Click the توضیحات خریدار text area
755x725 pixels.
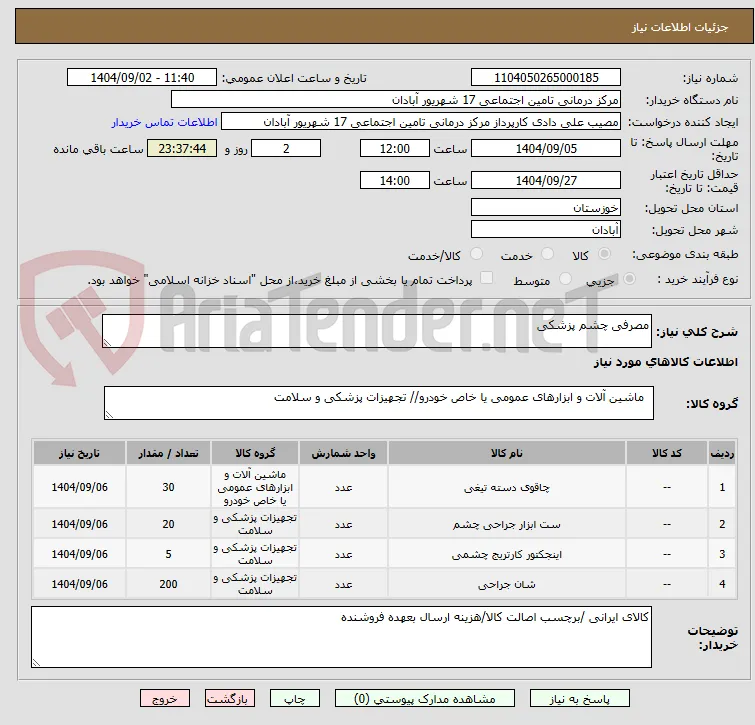(x=341, y=637)
